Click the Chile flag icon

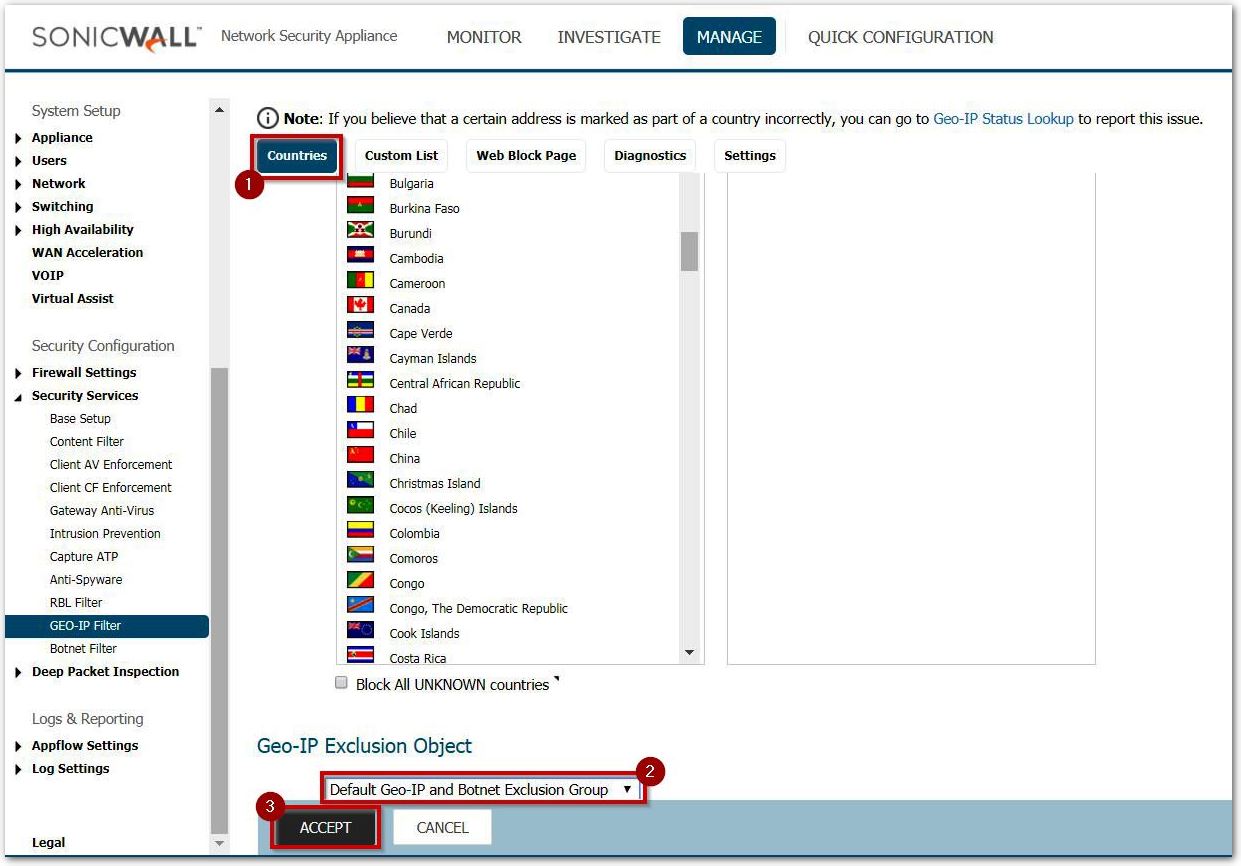tap(360, 430)
